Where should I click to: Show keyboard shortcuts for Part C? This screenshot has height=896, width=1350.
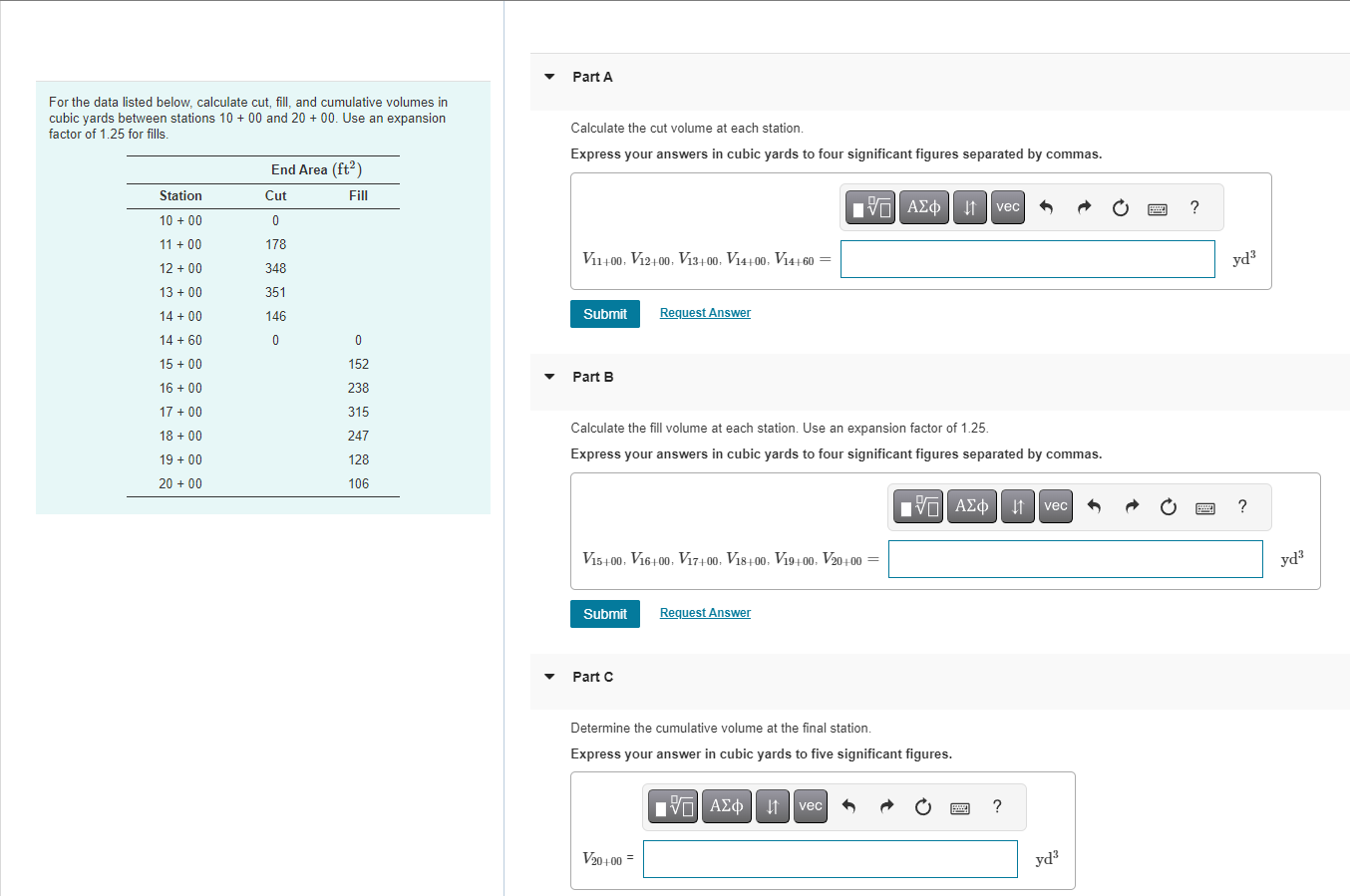point(960,808)
